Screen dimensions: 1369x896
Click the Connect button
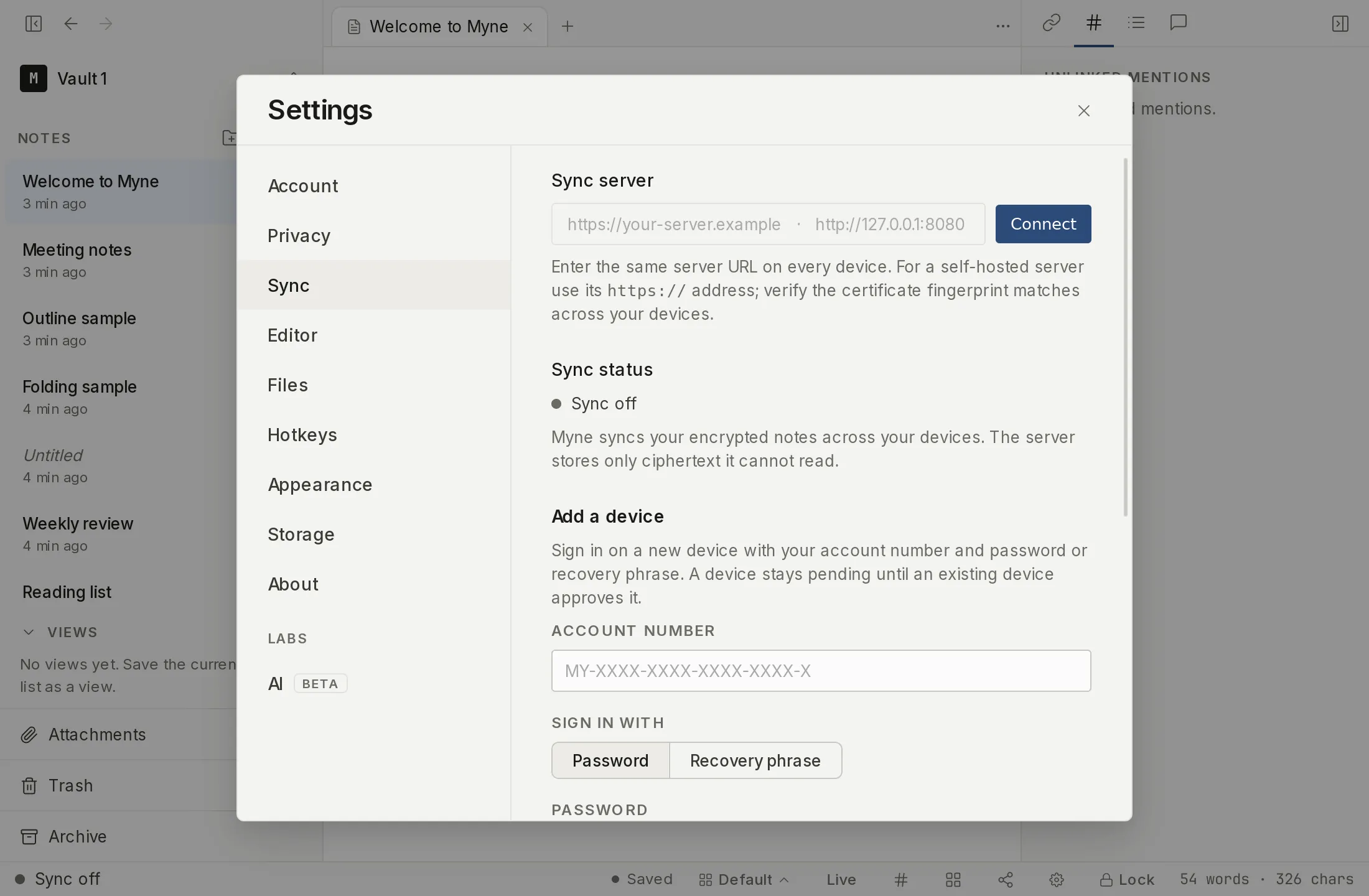(x=1043, y=224)
